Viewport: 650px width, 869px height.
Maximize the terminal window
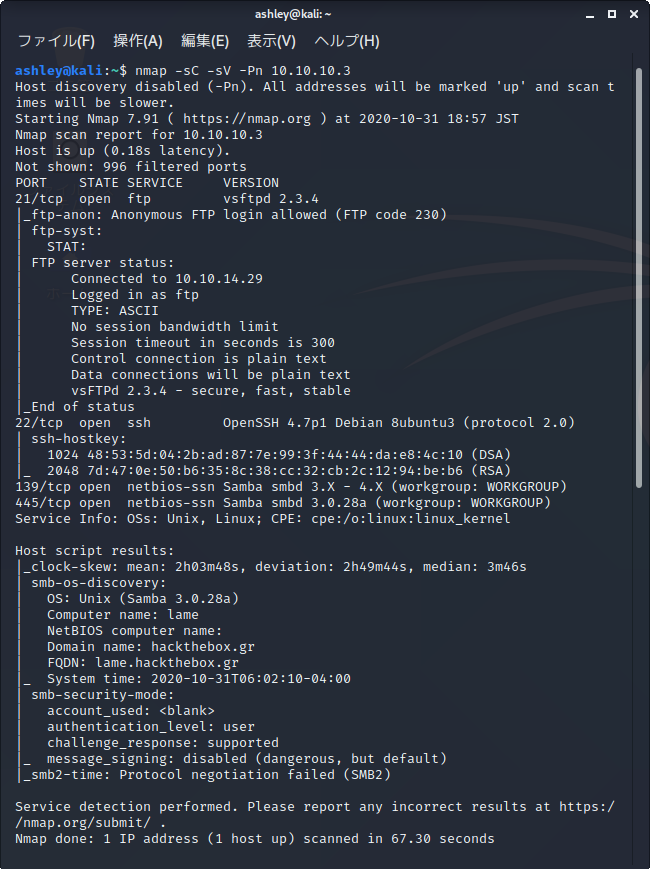point(611,13)
